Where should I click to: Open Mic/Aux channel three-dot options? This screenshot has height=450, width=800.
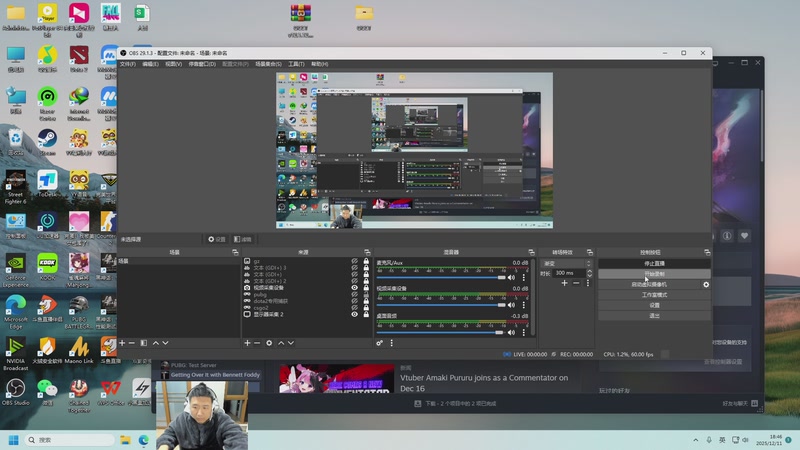click(x=523, y=278)
